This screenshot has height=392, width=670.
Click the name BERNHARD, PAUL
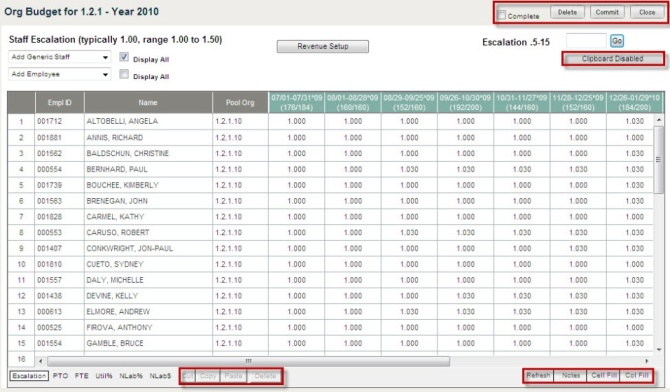click(117, 169)
